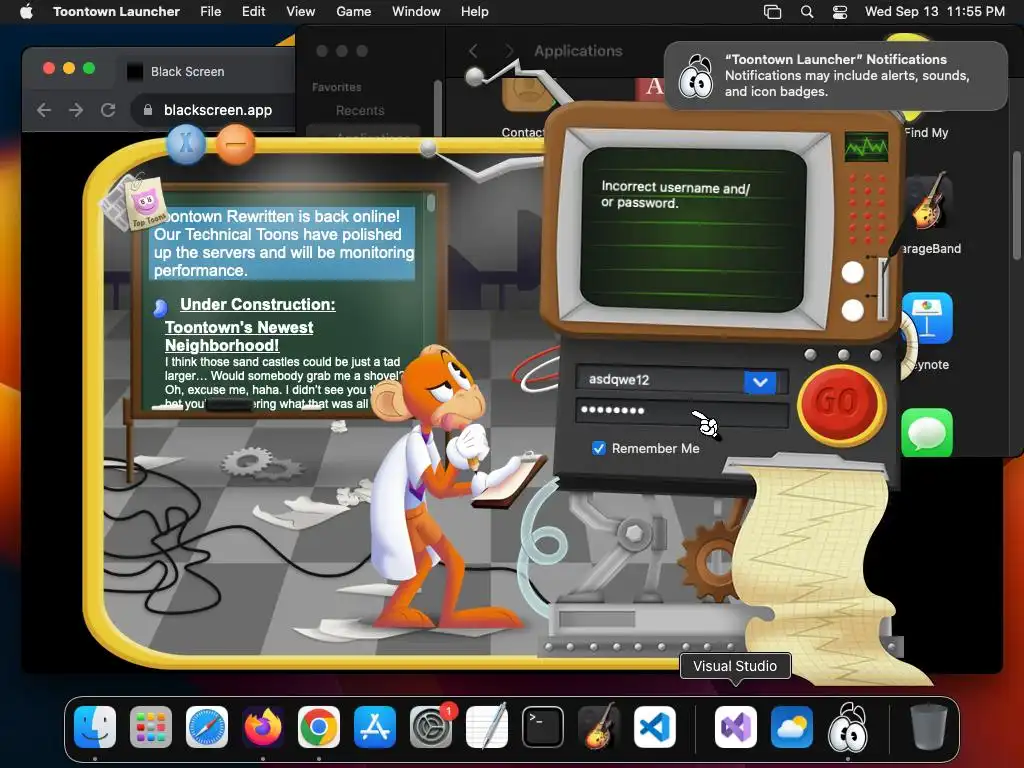The image size is (1024, 768).
Task: Reload the Black Screen browser page
Action: (x=108, y=110)
